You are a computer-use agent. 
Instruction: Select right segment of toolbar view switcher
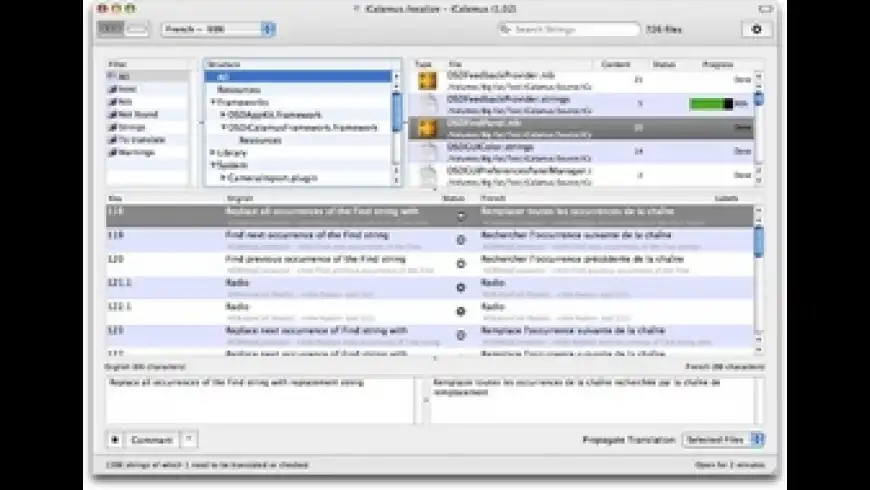(137, 29)
